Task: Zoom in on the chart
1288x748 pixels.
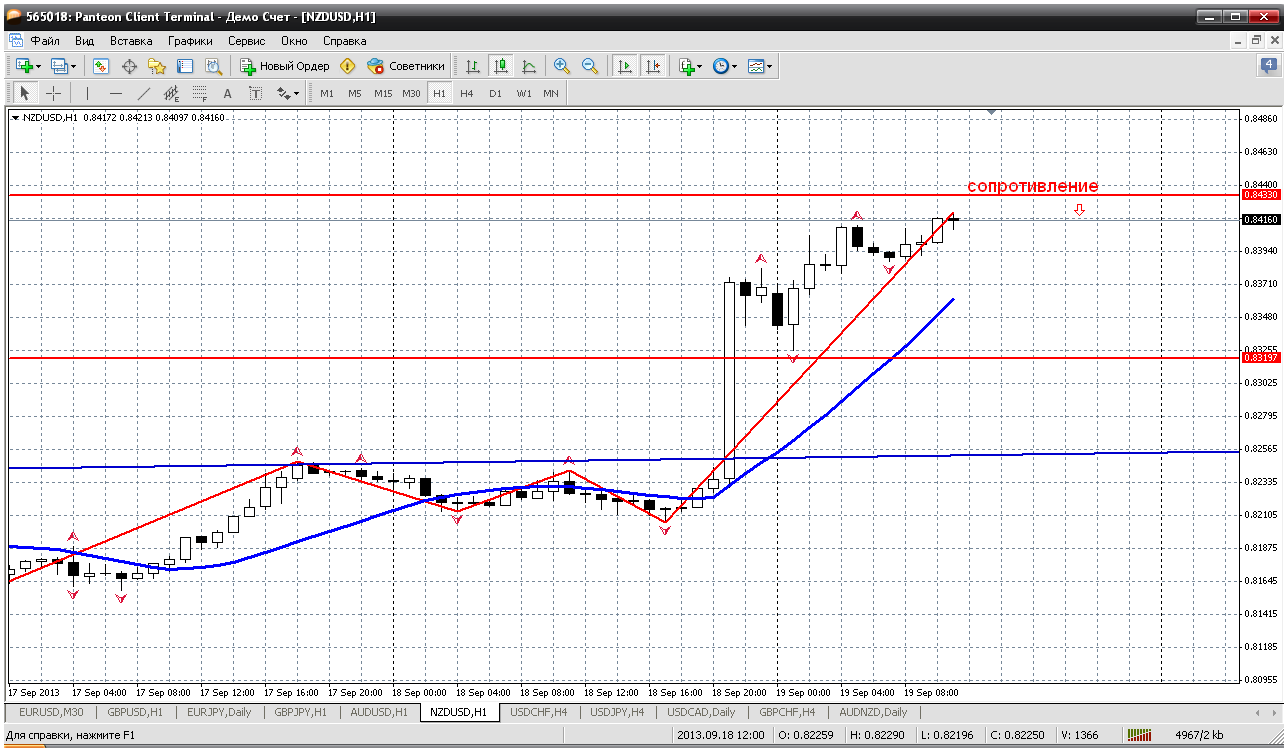Action: click(x=562, y=66)
